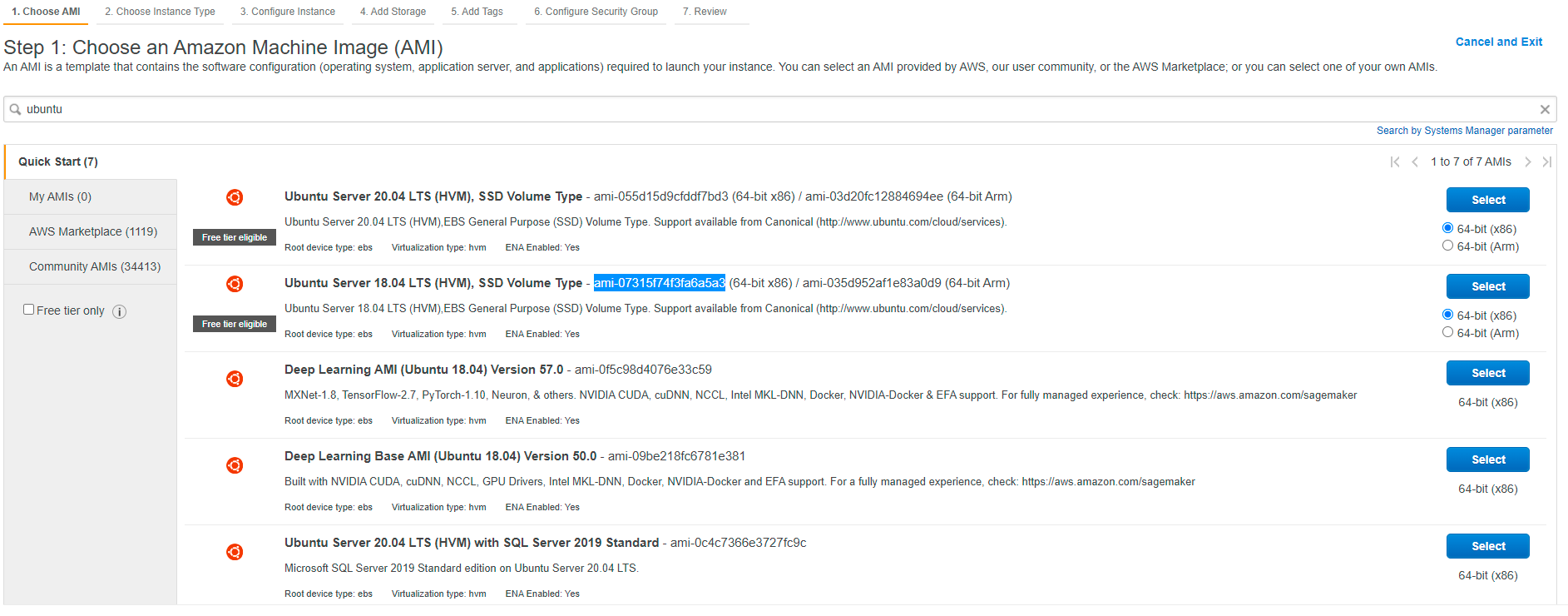Open the Free tier only info icon
1568x616 pixels.
pos(119,311)
